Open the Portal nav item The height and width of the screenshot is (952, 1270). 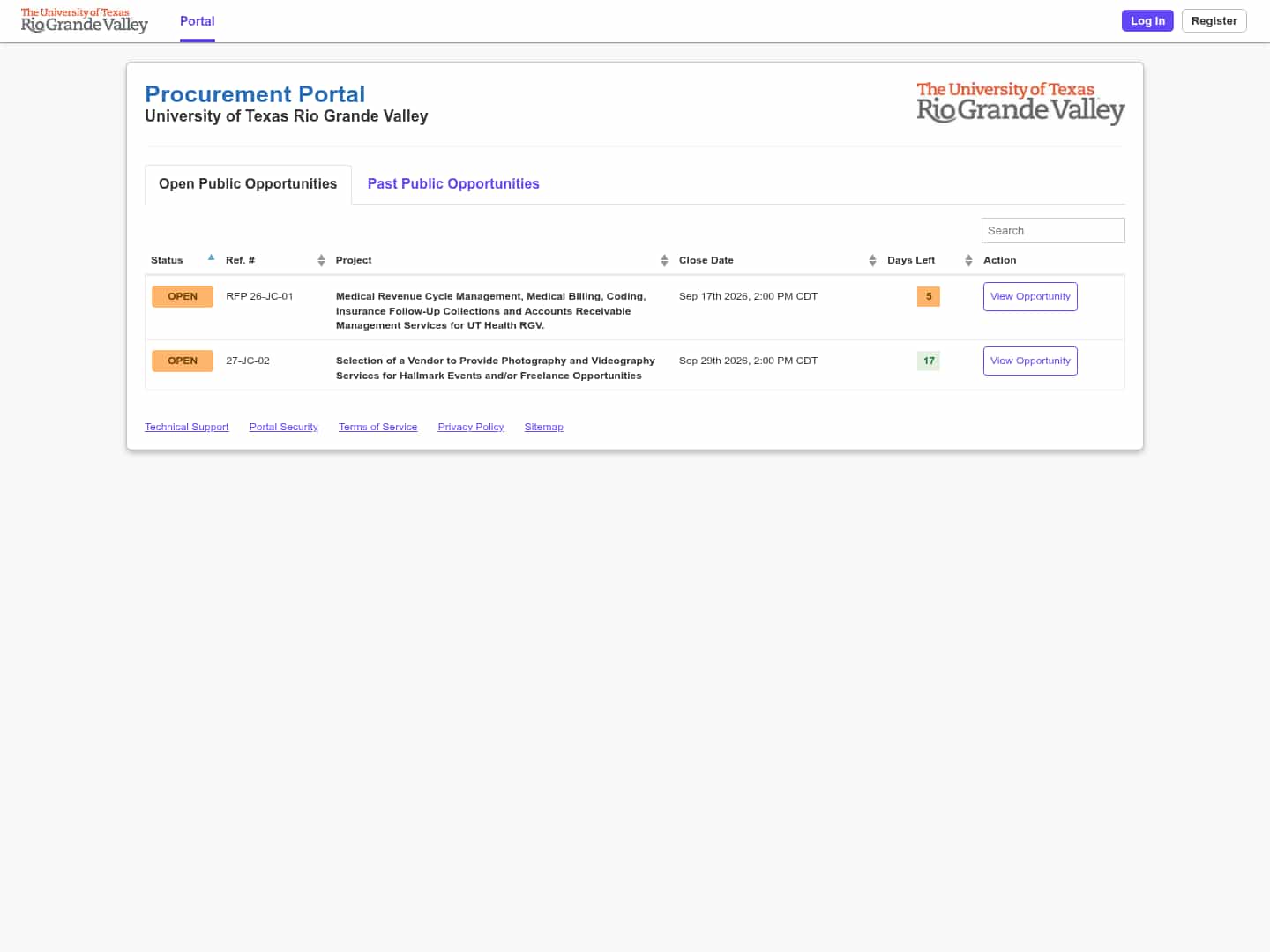(x=198, y=21)
